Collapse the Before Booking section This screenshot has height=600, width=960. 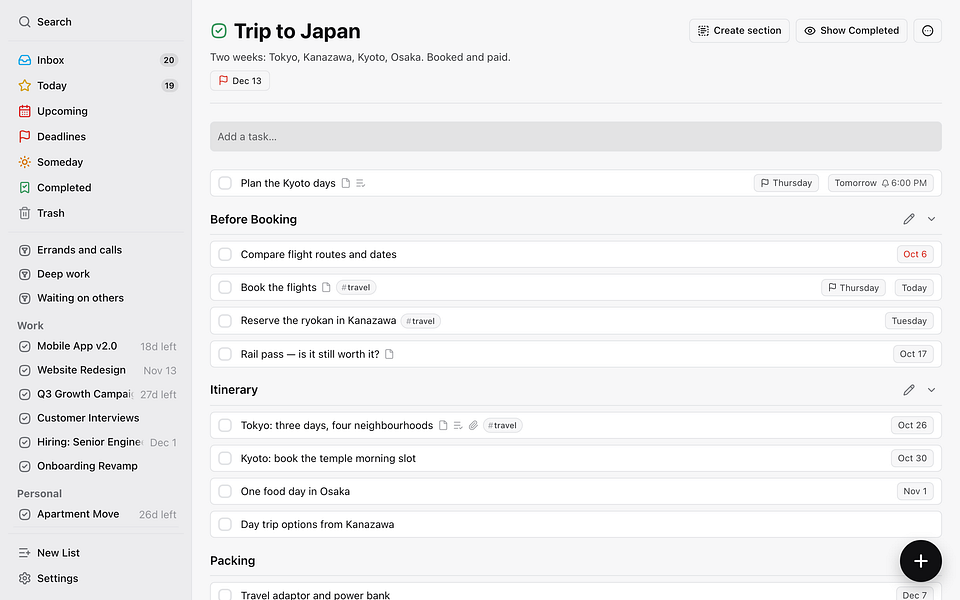click(931, 219)
